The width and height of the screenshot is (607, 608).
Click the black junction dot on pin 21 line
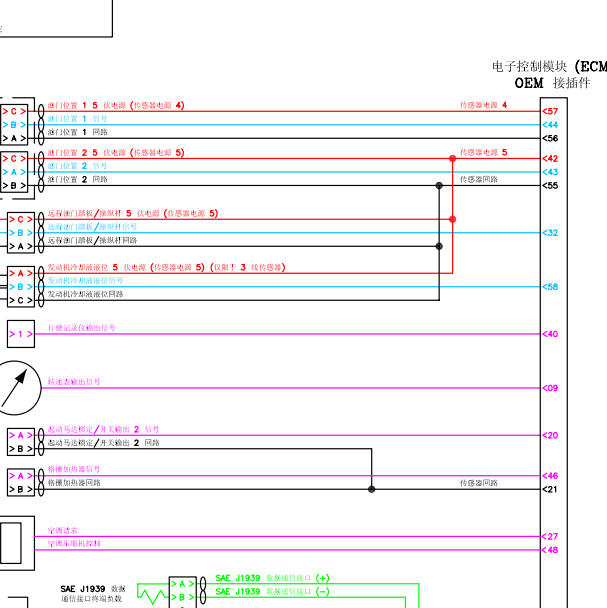pyautogui.click(x=372, y=489)
